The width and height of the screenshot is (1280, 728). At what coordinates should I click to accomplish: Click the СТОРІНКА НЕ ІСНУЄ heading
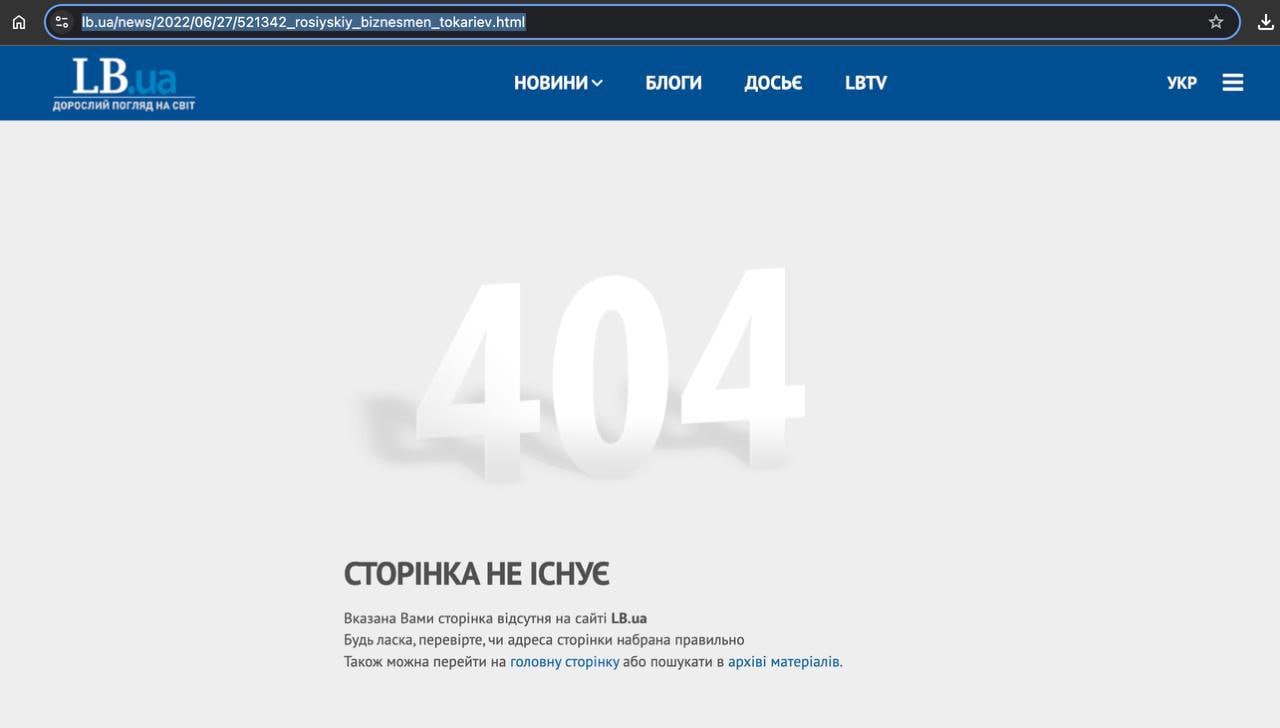477,574
